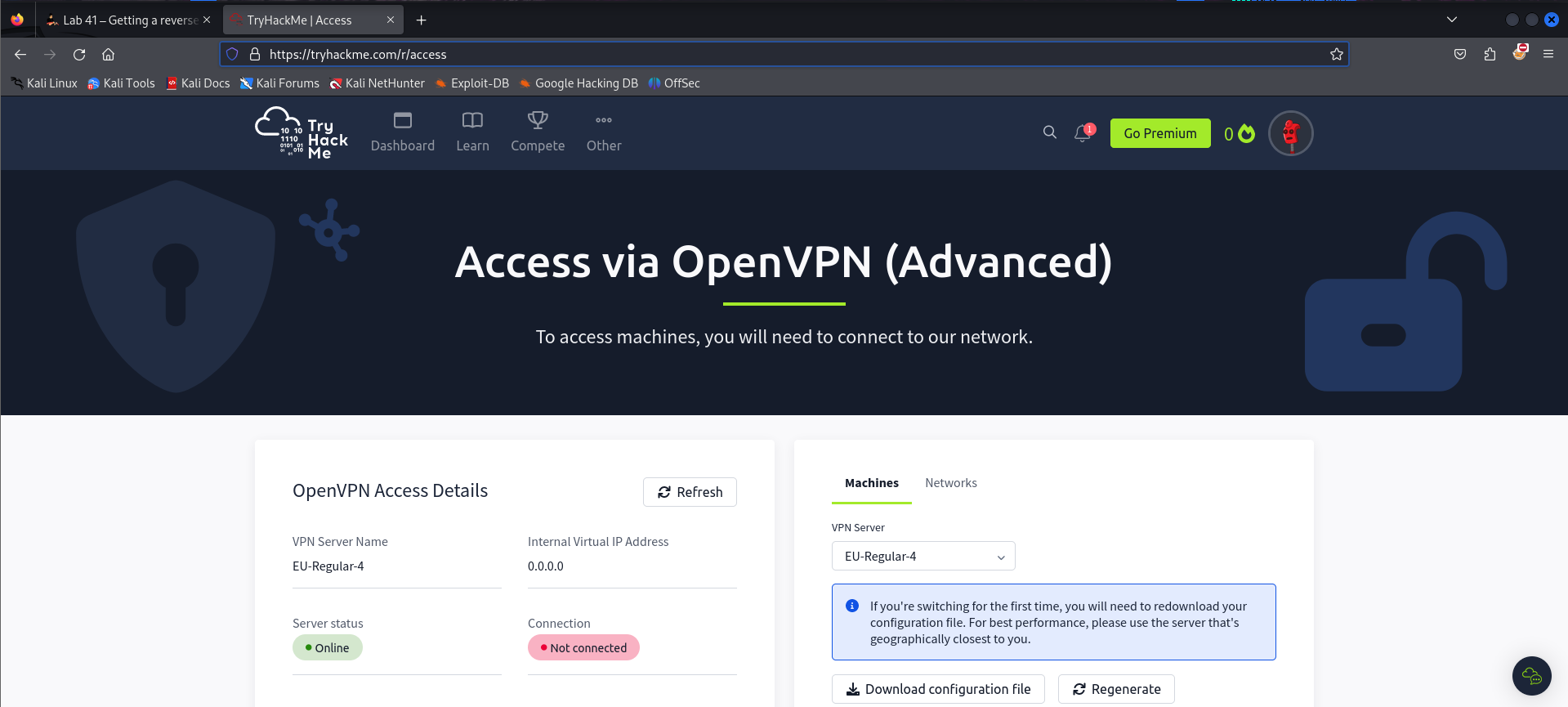Open the Learn nav menu

click(472, 132)
